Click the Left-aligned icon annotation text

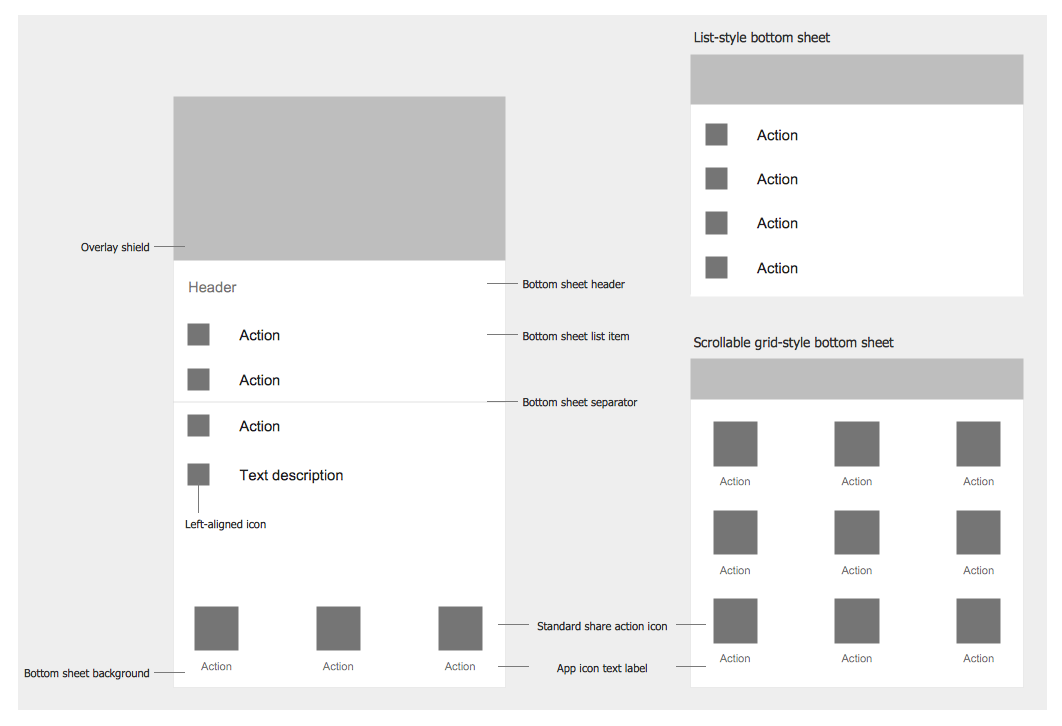tap(226, 524)
